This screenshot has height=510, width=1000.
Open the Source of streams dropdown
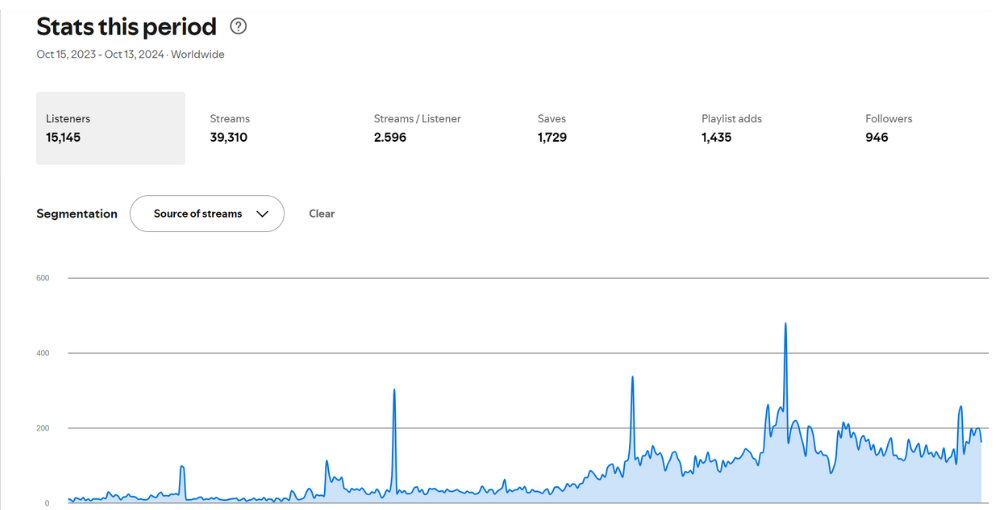click(x=206, y=214)
